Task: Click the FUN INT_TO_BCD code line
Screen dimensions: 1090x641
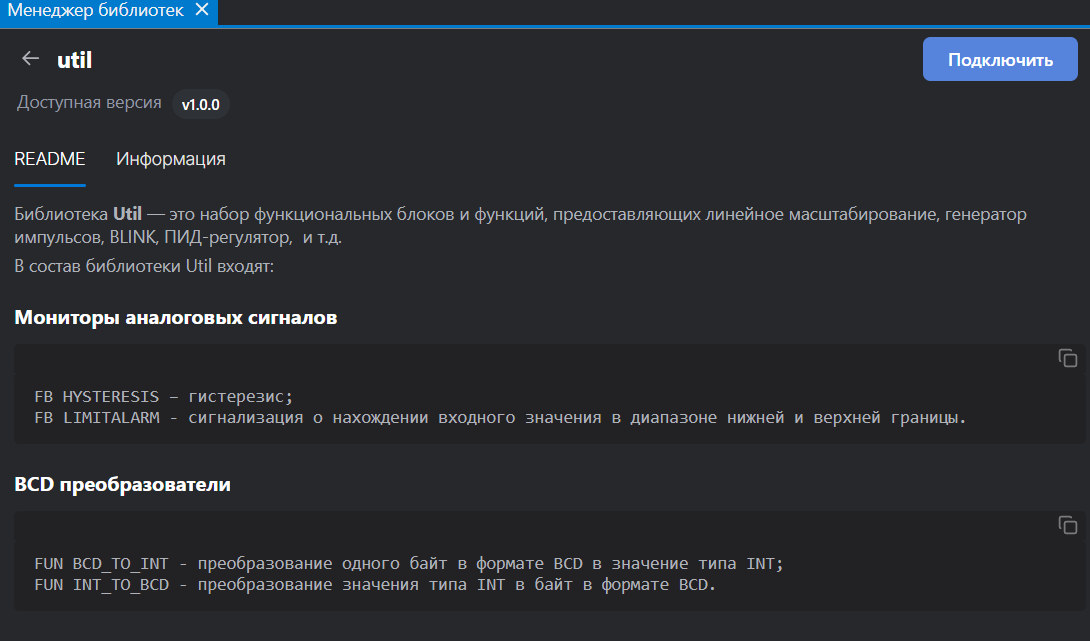Action: click(375, 585)
